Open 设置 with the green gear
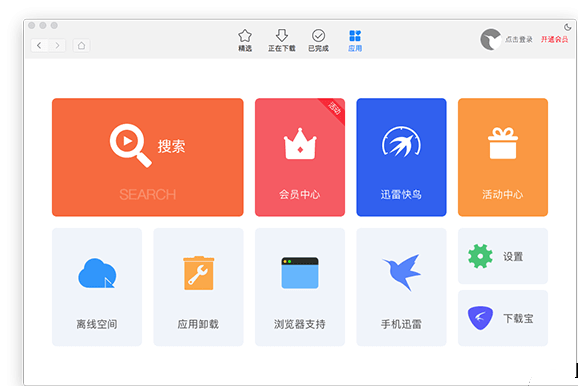Image resolution: width=578 pixels, height=386 pixels. pyautogui.click(x=503, y=256)
